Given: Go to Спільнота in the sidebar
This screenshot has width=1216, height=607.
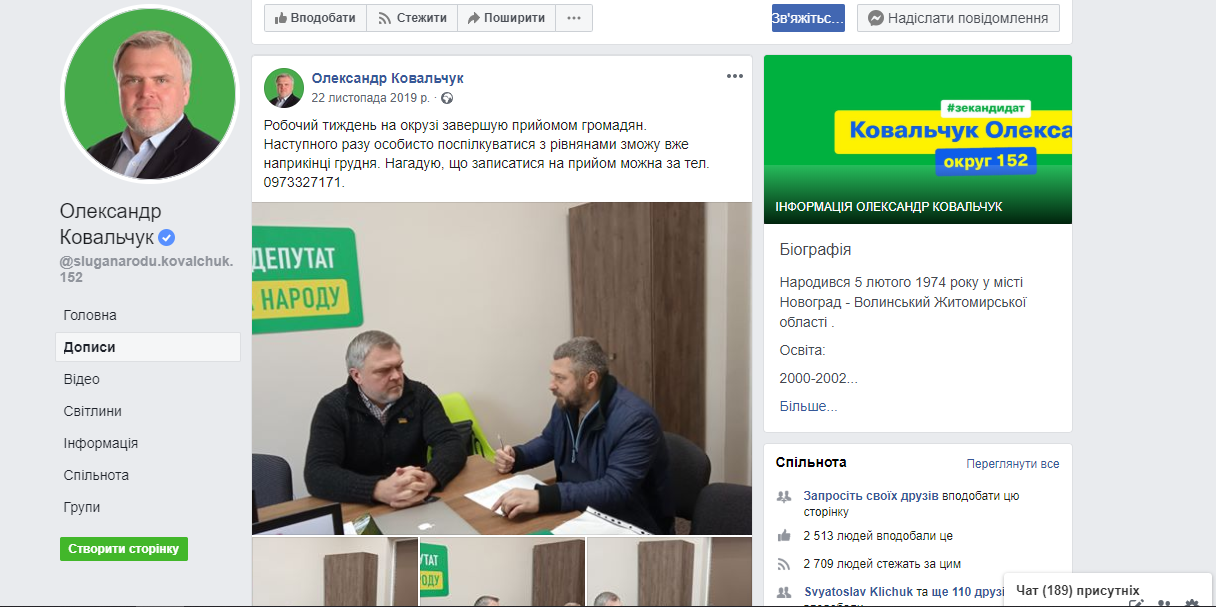Looking at the screenshot, I should click(96, 475).
